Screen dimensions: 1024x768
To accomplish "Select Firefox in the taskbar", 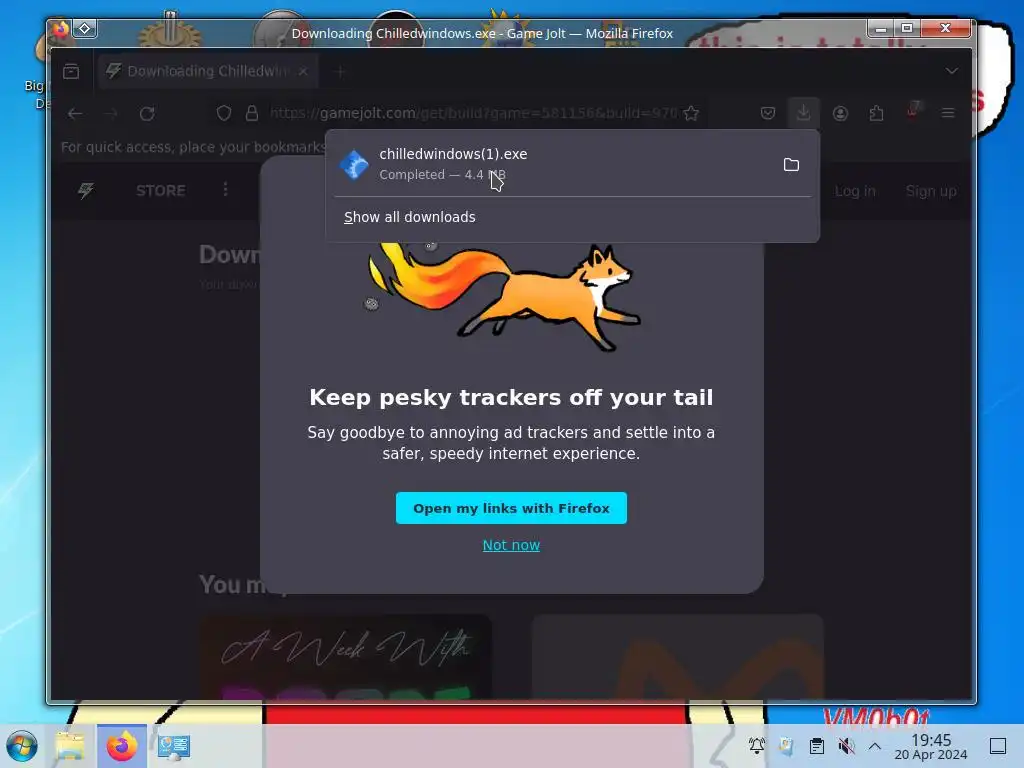I will (121, 746).
